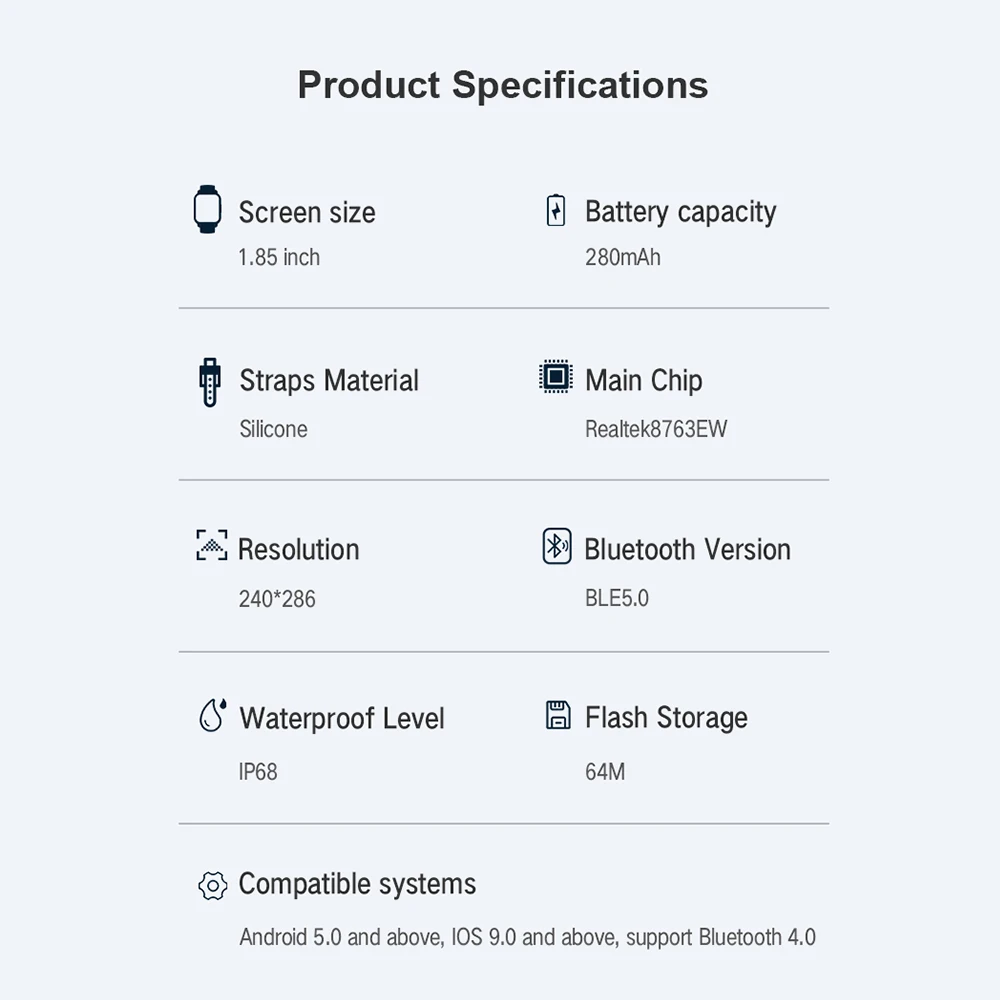Click the IP68 waterproof rating
This screenshot has width=1000, height=1000.
tap(258, 771)
